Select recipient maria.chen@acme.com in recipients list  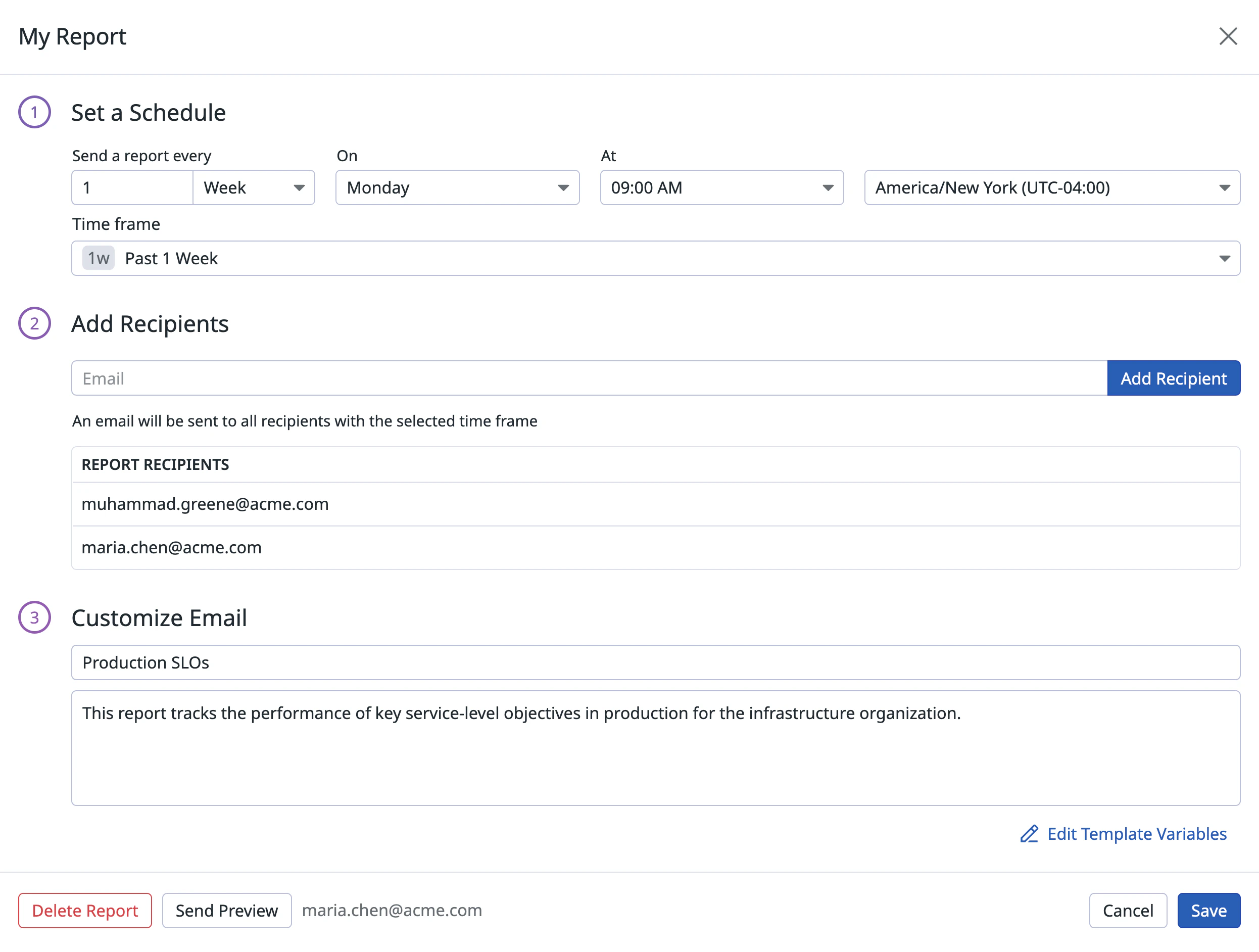(656, 547)
